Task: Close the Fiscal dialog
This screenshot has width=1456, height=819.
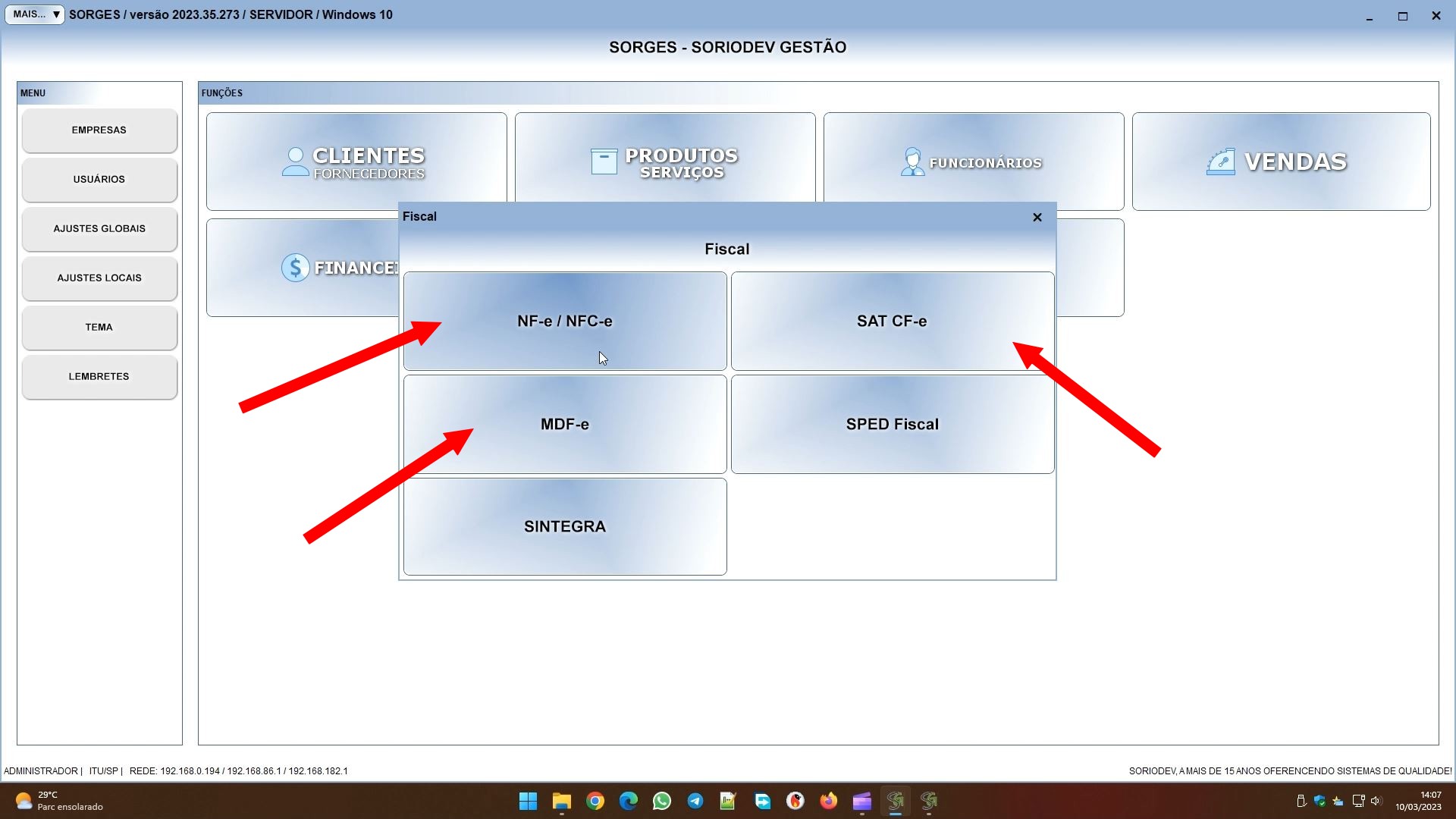Action: 1037,217
